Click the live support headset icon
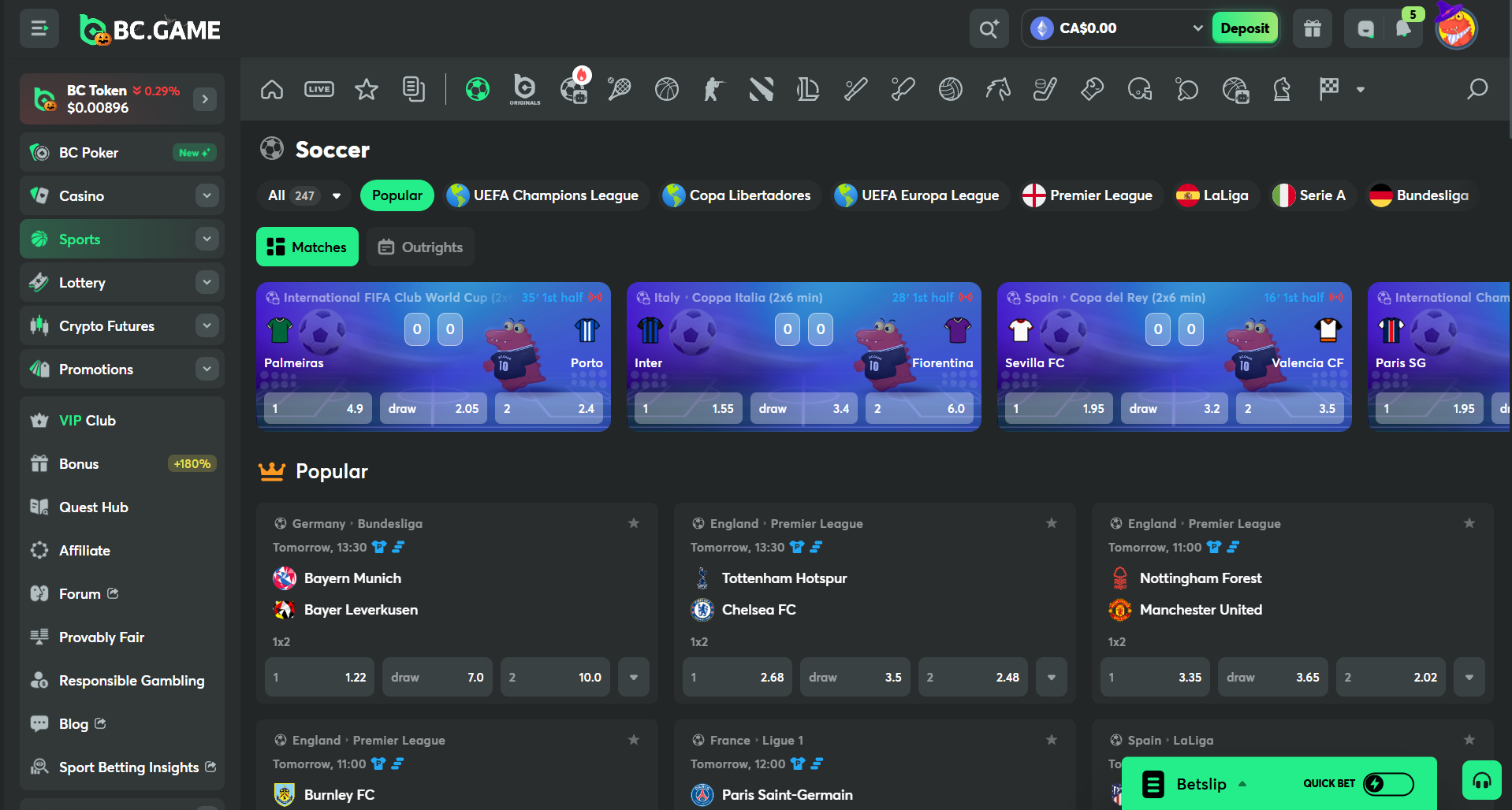Screen dimensions: 1512x810 (x=1481, y=781)
